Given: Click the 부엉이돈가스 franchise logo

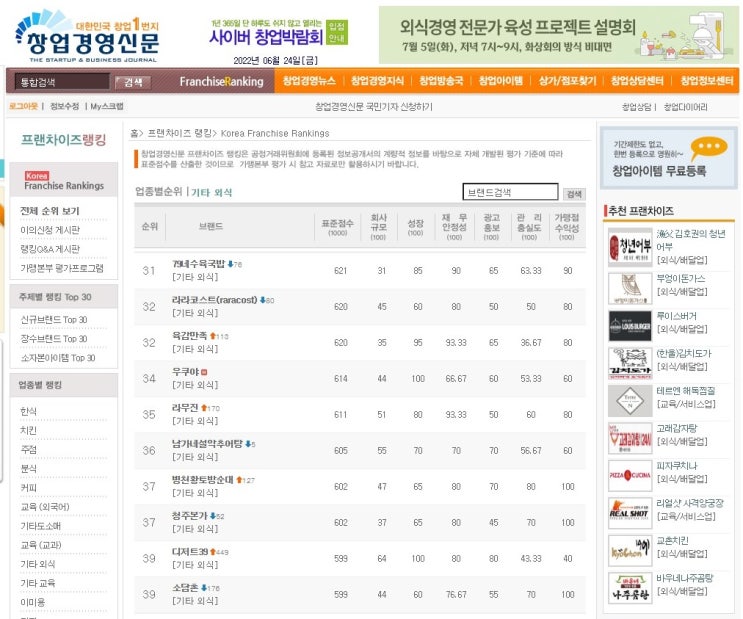Looking at the screenshot, I should pyautogui.click(x=630, y=288).
